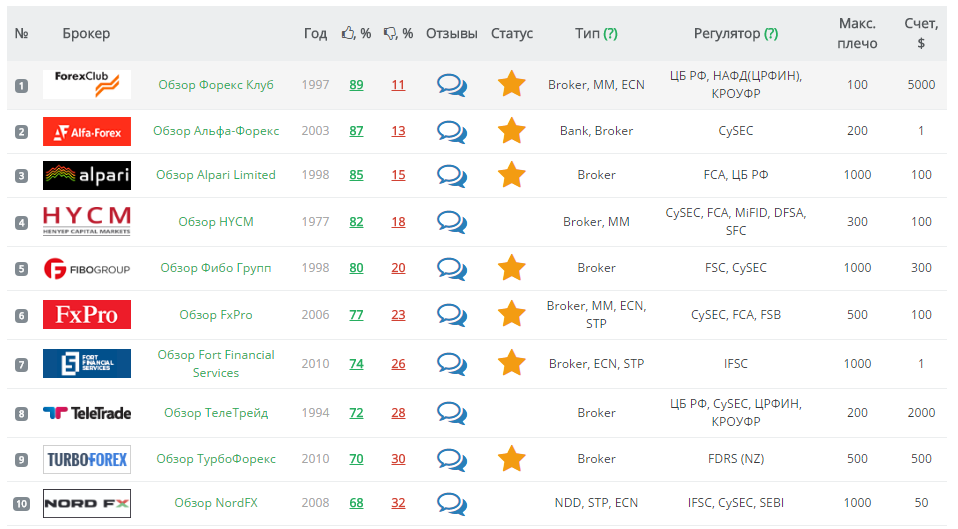Click the Регулятор help question mark
Viewport: 958px width, 529px height.
pos(771,34)
